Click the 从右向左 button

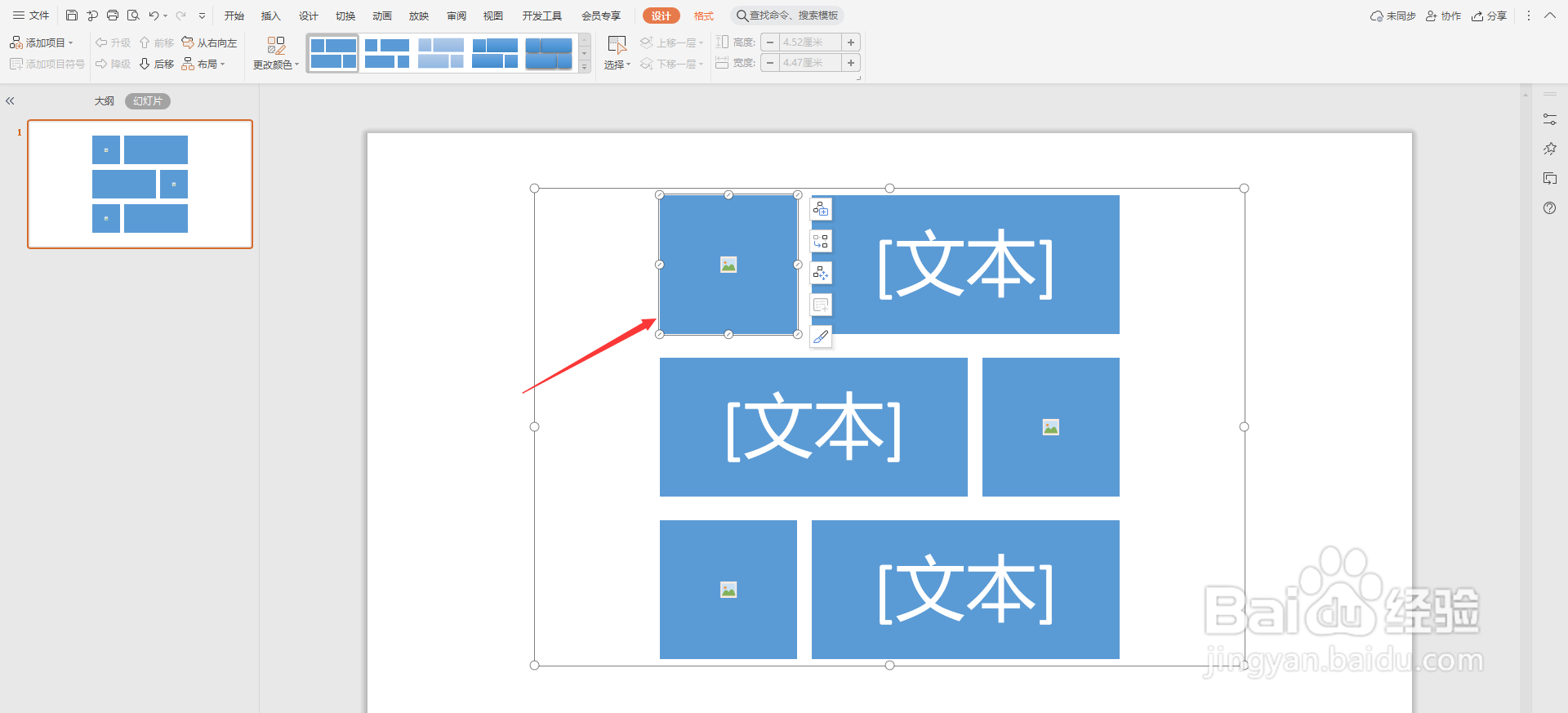pyautogui.click(x=209, y=42)
